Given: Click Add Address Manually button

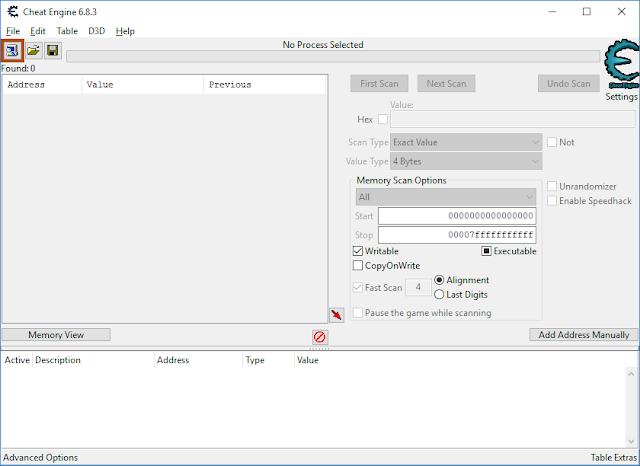Looking at the screenshot, I should [x=584, y=335].
